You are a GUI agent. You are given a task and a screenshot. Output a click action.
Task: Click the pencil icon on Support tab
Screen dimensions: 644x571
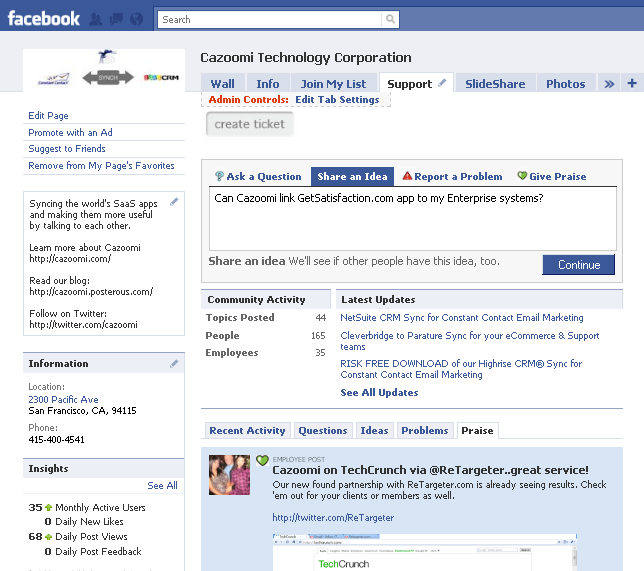pyautogui.click(x=442, y=83)
